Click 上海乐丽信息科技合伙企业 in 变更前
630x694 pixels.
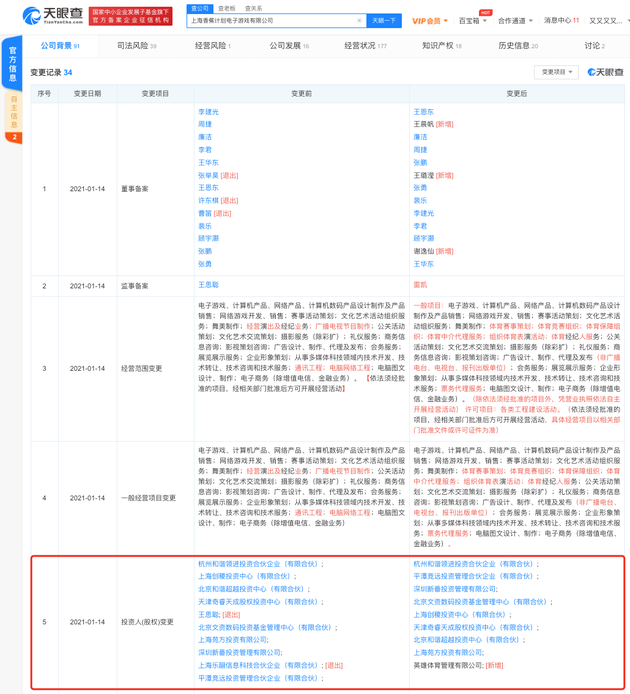click(x=258, y=665)
